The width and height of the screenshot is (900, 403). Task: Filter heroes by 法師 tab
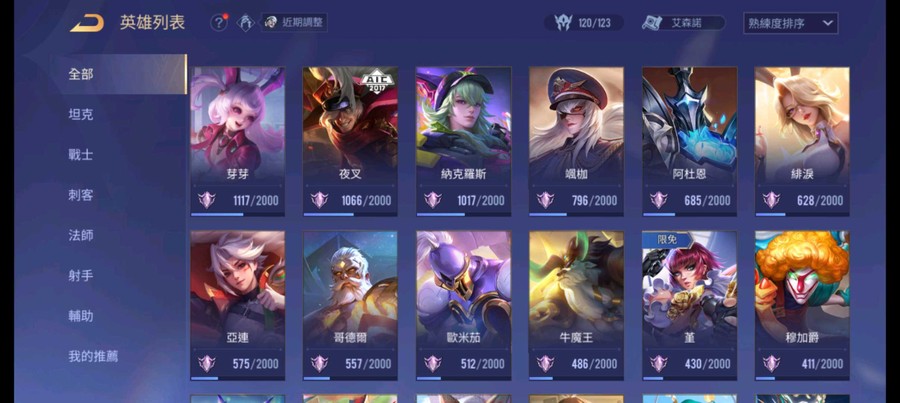(x=81, y=235)
